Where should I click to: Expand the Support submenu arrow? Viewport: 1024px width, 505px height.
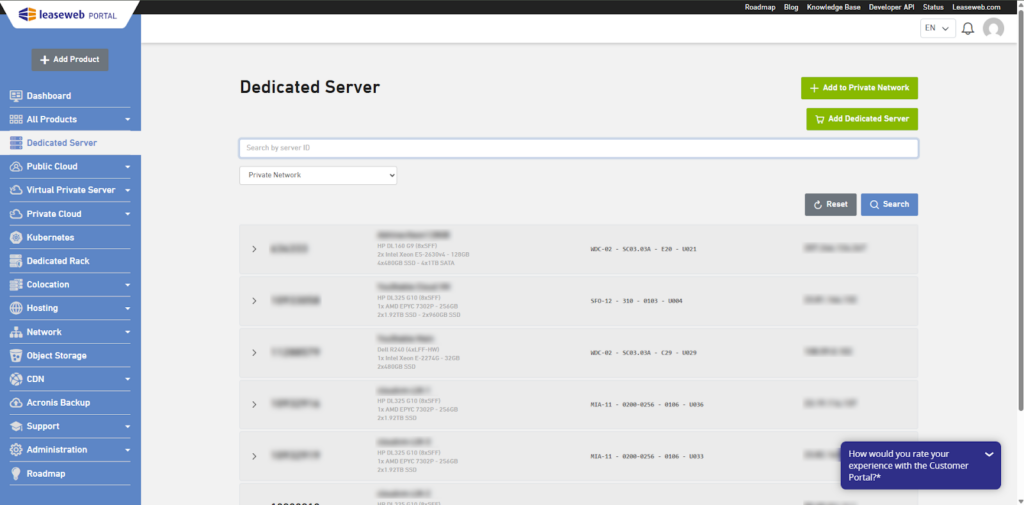(128, 426)
